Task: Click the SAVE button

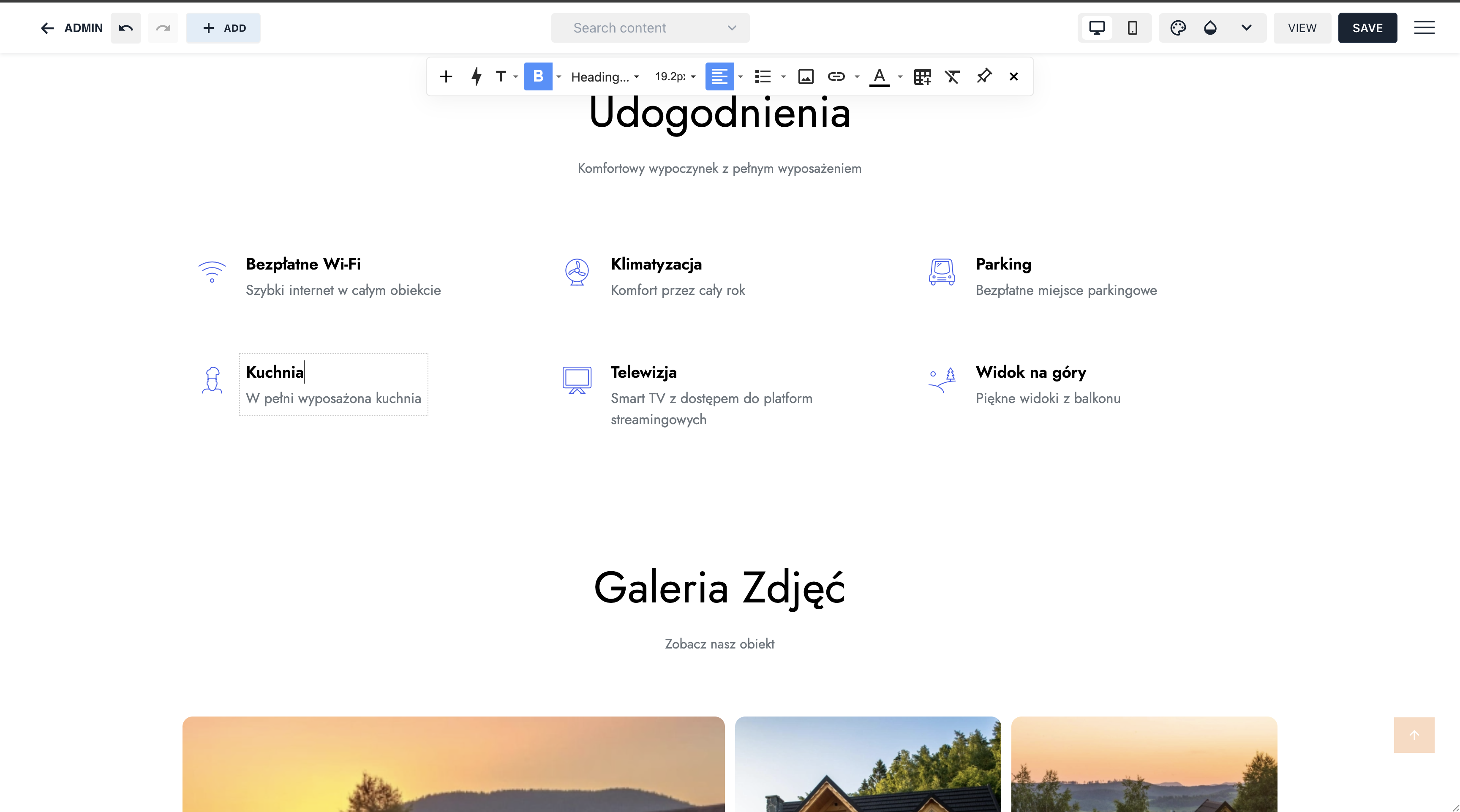Action: pyautogui.click(x=1367, y=28)
